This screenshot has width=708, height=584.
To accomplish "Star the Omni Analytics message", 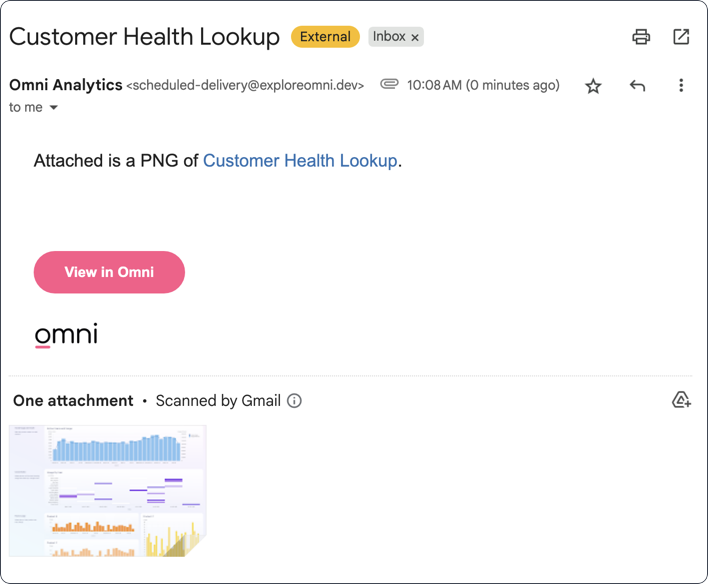I will click(593, 86).
